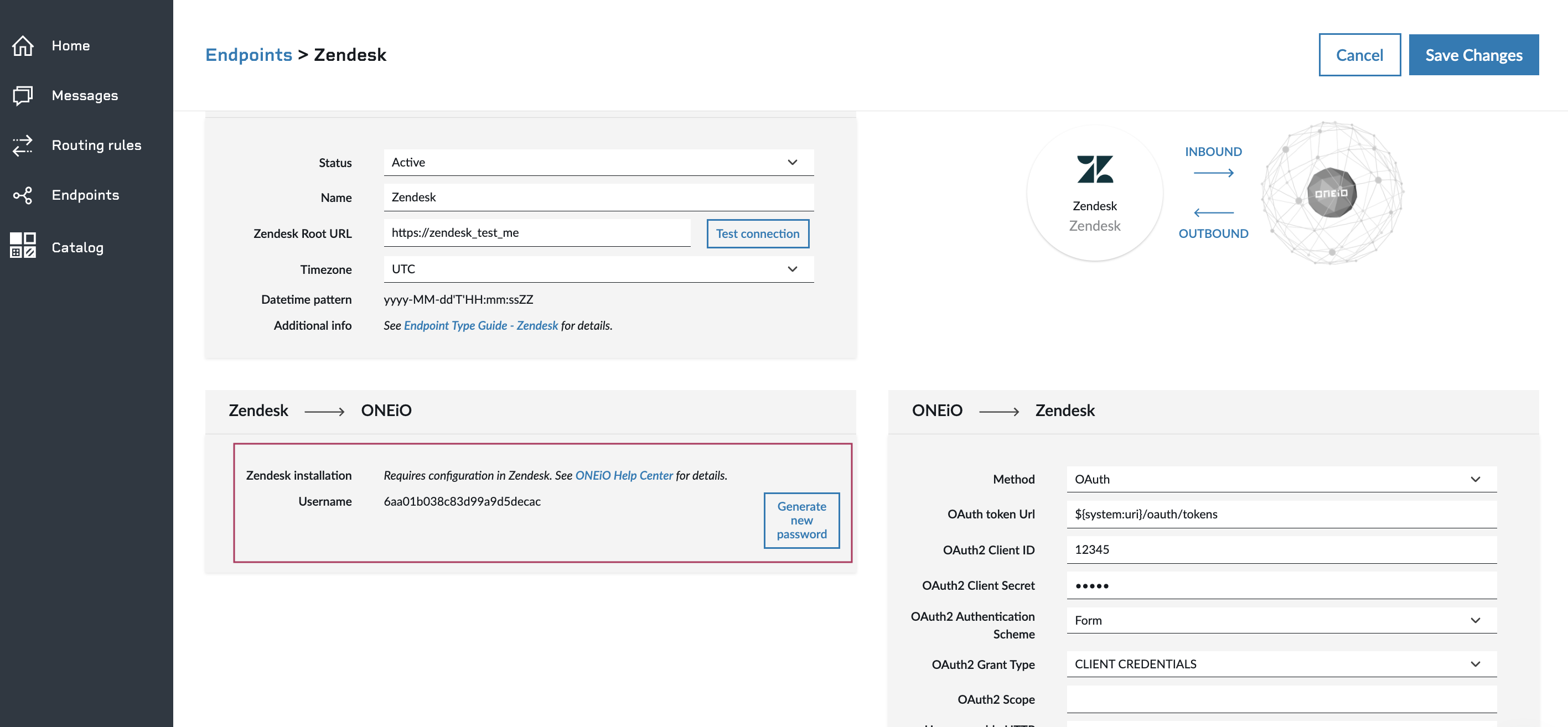The width and height of the screenshot is (1568, 727).
Task: Open the Messages chat icon
Action: tap(23, 96)
